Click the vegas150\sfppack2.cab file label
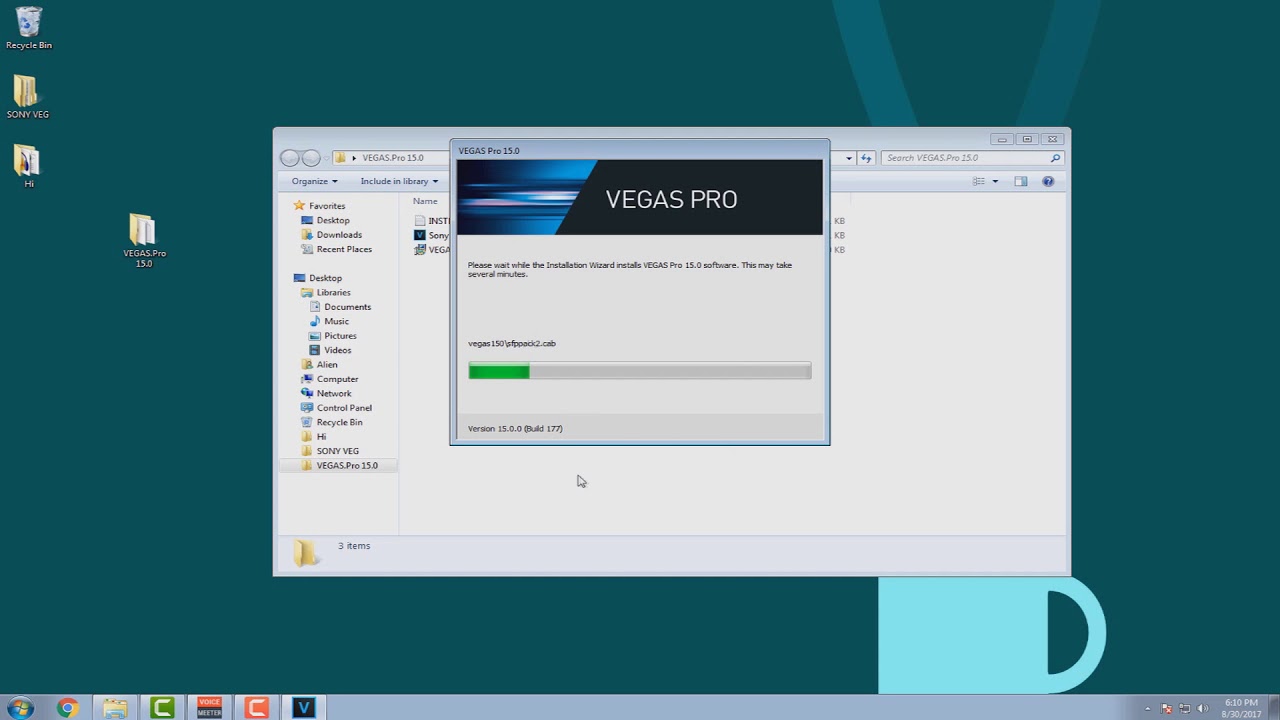 (512, 343)
